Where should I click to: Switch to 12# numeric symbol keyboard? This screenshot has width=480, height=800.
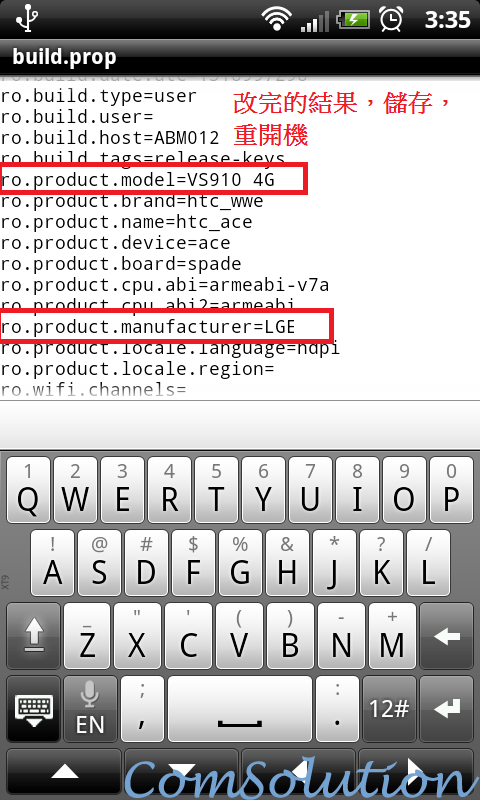(x=389, y=709)
